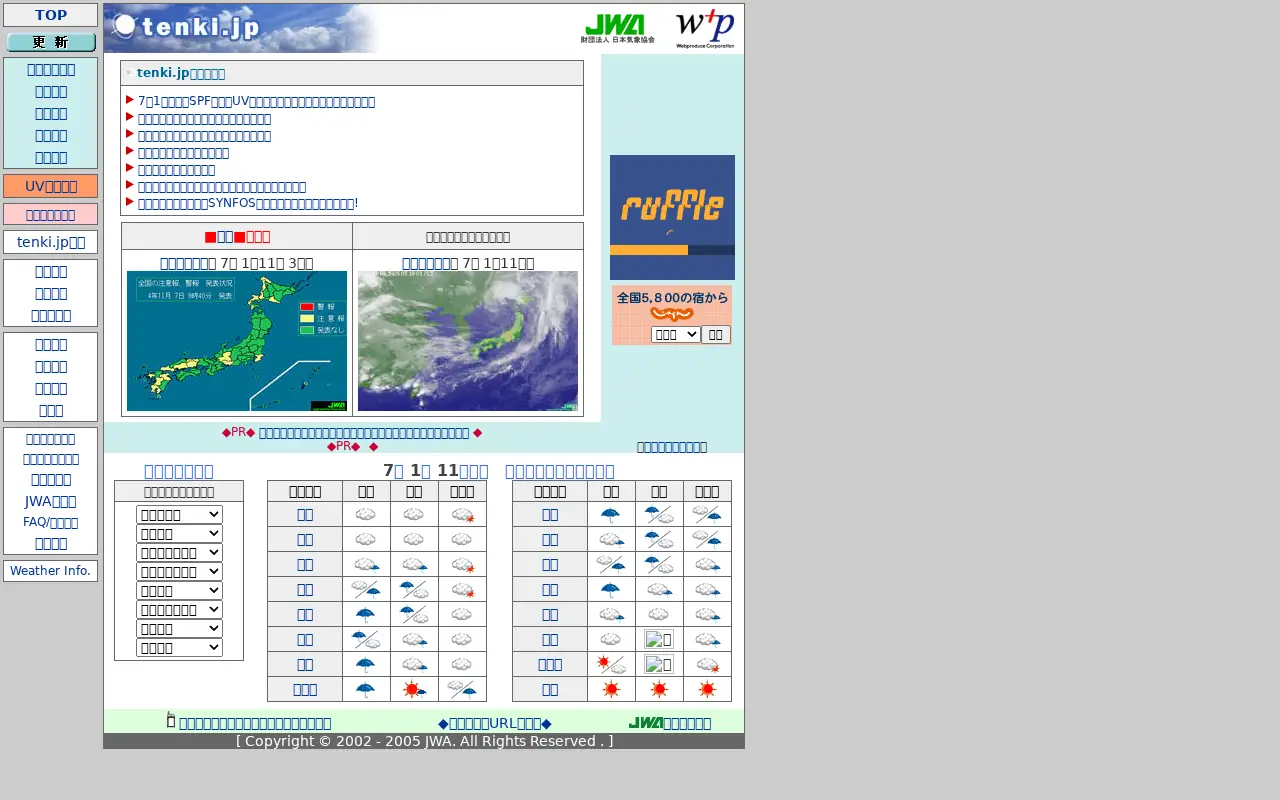The height and width of the screenshot is (800, 1280).
Task: Open the news link mentioning SYNFOS
Action: click(248, 203)
